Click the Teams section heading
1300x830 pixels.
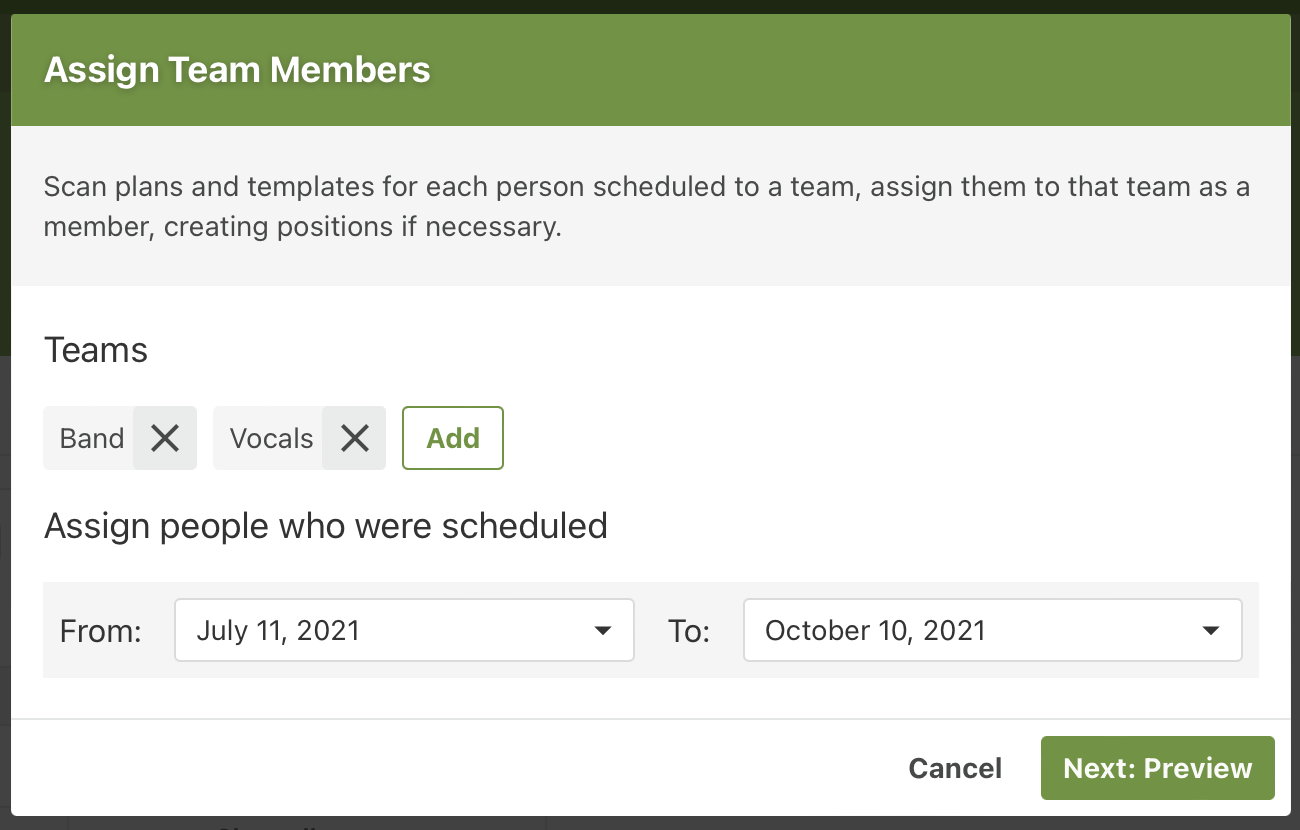click(96, 350)
